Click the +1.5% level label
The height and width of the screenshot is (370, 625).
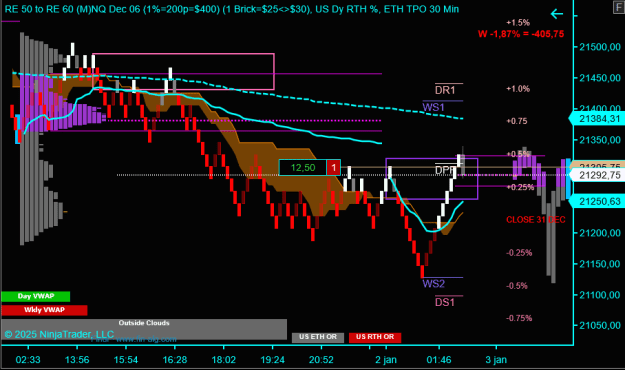[x=518, y=23]
